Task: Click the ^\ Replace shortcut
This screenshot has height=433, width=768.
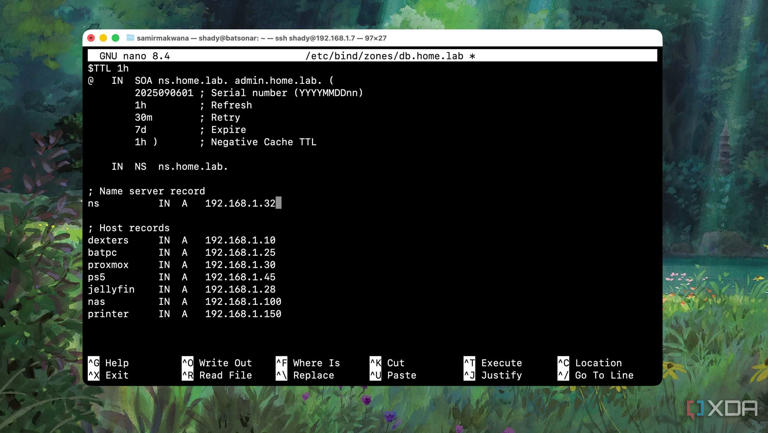Action: coord(305,375)
